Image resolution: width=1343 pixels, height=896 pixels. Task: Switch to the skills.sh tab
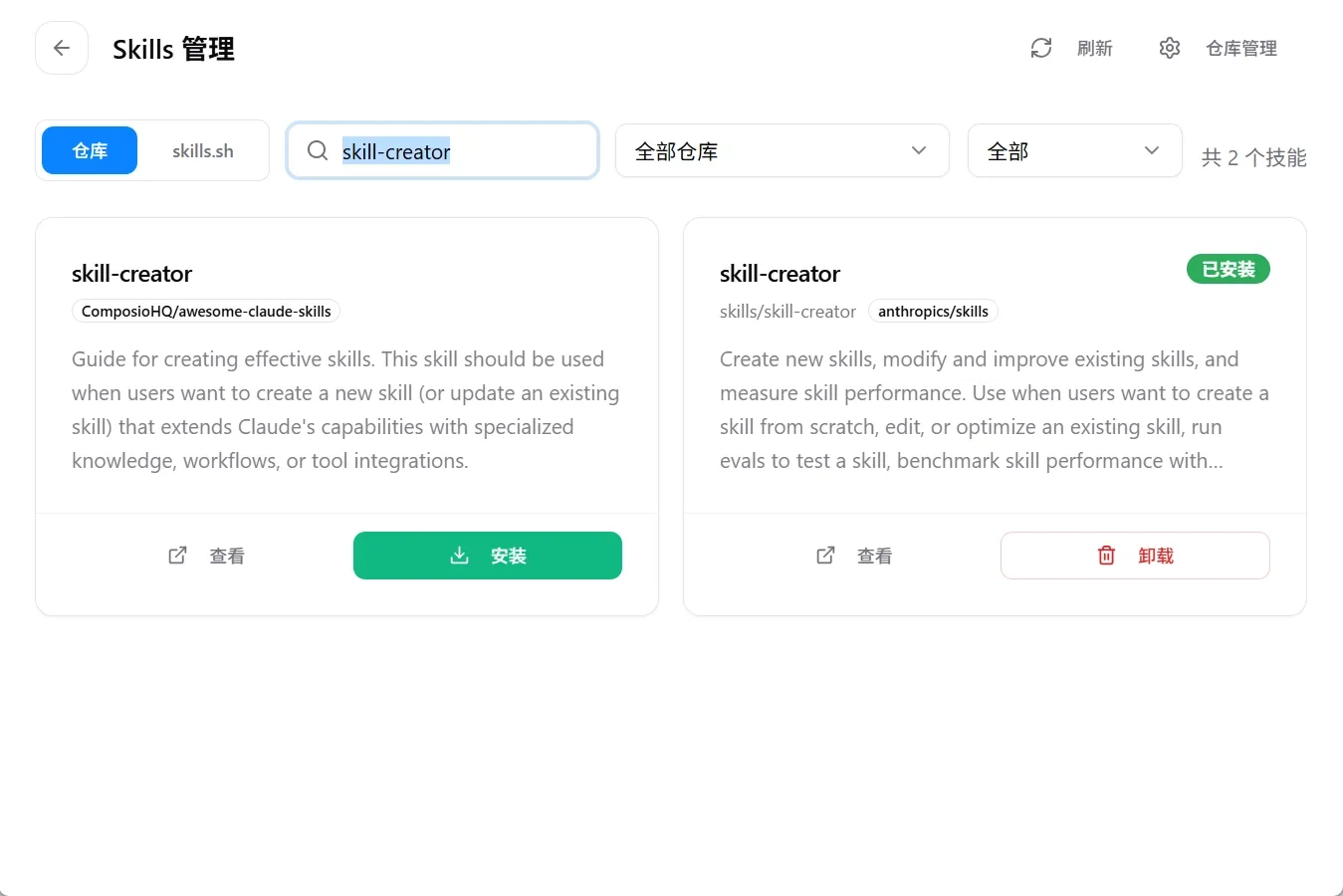[x=203, y=150]
